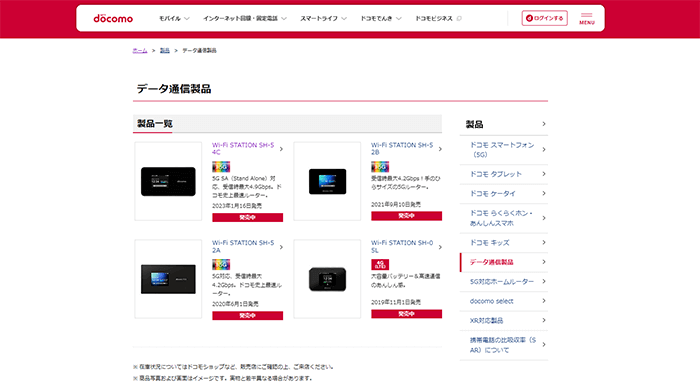The image size is (700, 390).
Task: Expand the モバイル dropdown menu
Action: [174, 18]
